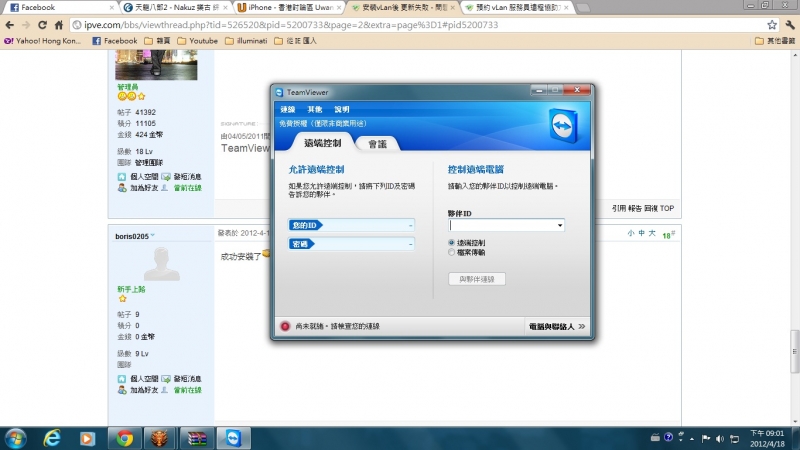800x450 pixels.
Task: Click the browser forward arrow
Action: click(x=26, y=24)
